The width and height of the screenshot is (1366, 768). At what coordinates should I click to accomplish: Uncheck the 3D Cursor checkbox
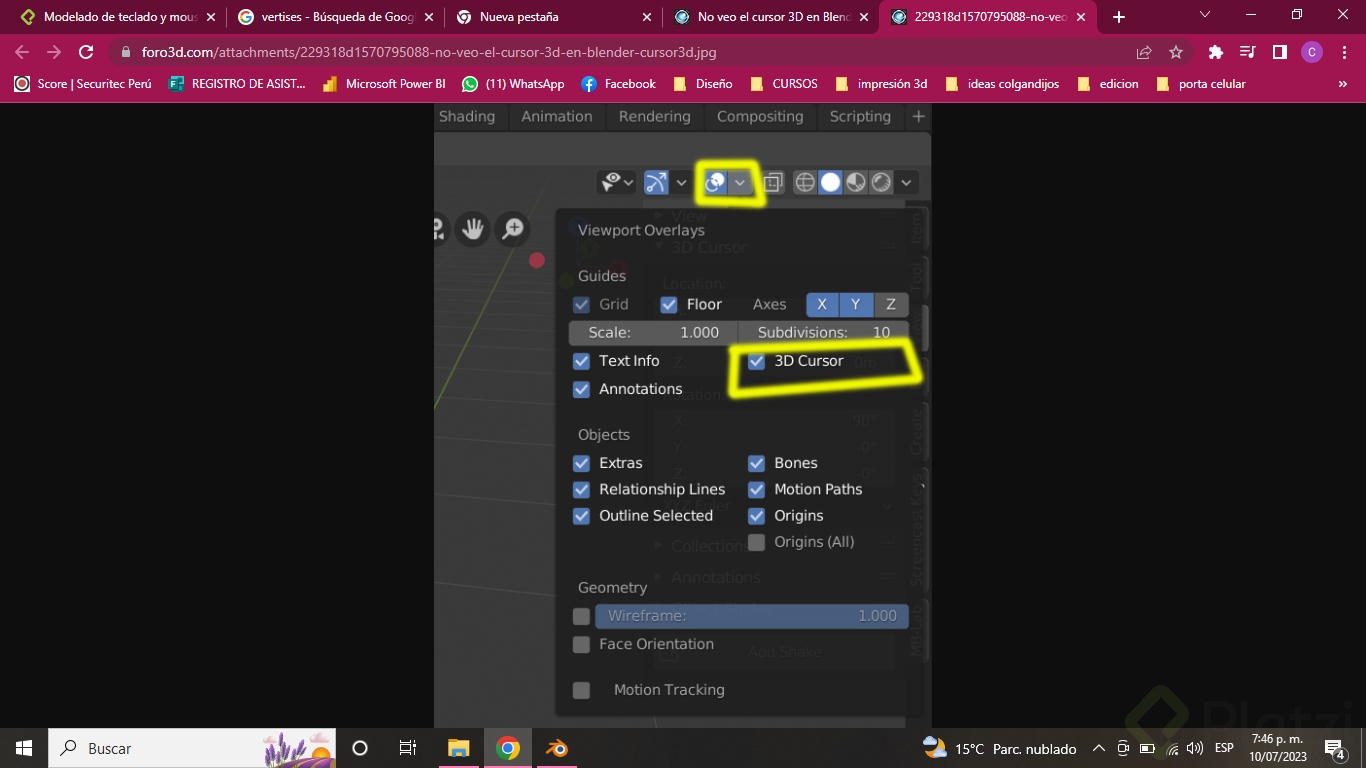coord(757,361)
